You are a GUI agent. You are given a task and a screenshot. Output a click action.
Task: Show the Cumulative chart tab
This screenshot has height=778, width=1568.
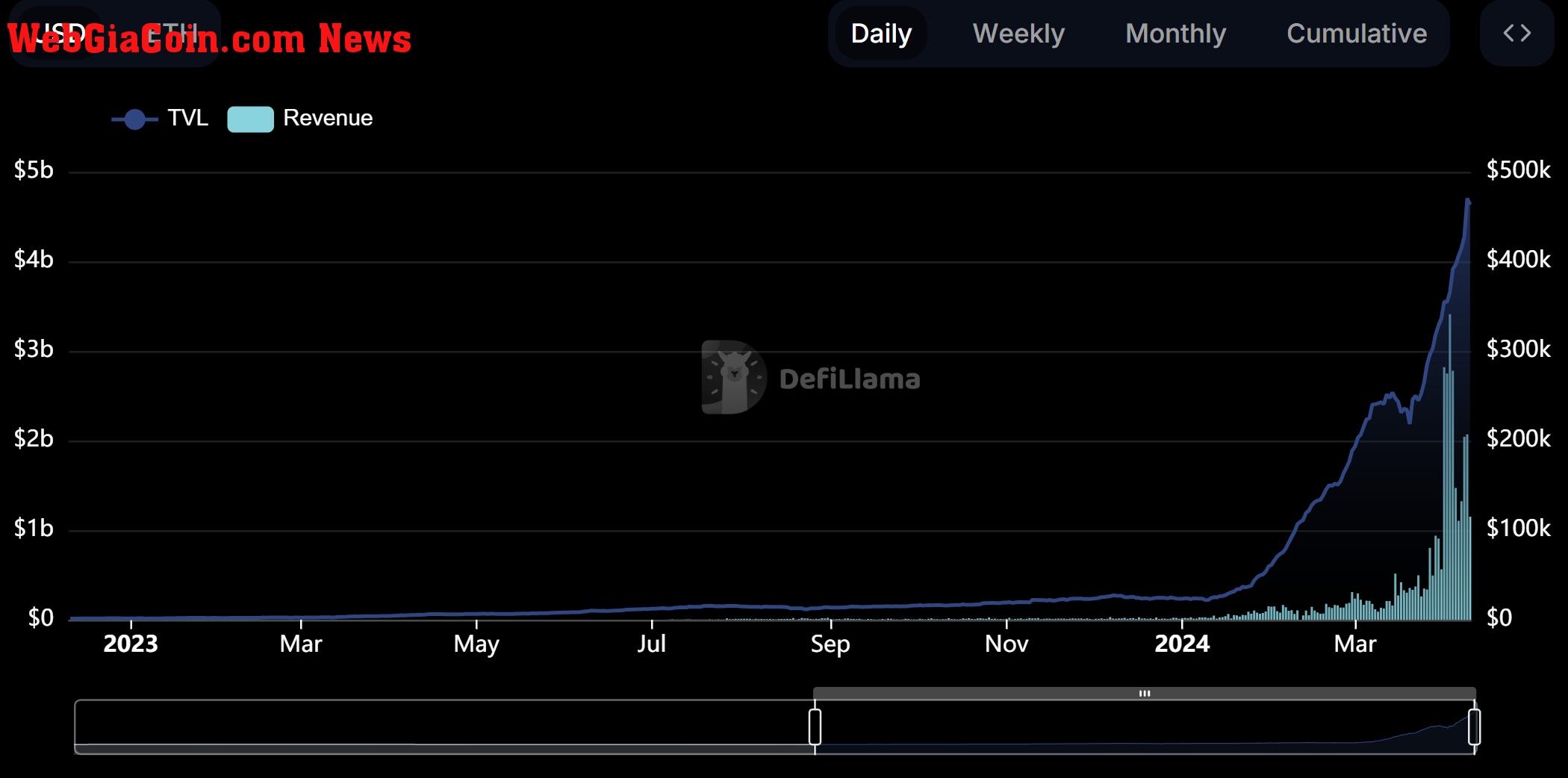1357,34
